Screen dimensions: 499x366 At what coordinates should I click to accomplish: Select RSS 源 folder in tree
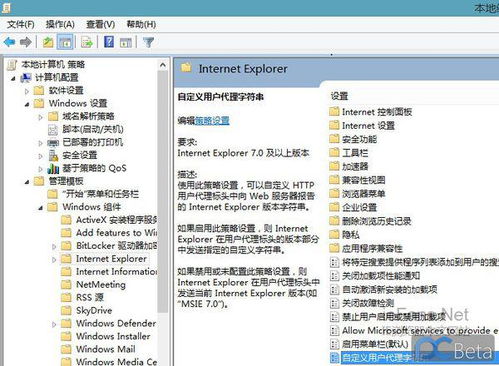[x=83, y=297]
